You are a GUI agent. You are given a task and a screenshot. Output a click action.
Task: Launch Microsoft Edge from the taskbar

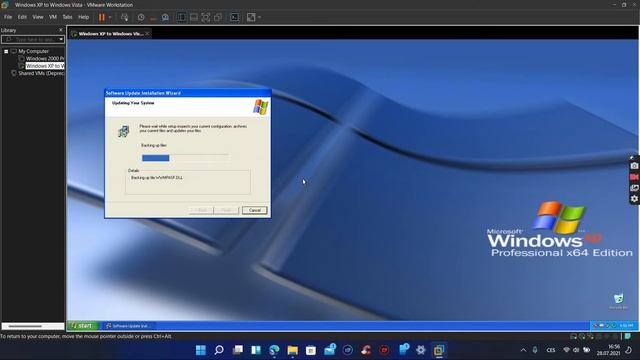(x=274, y=350)
